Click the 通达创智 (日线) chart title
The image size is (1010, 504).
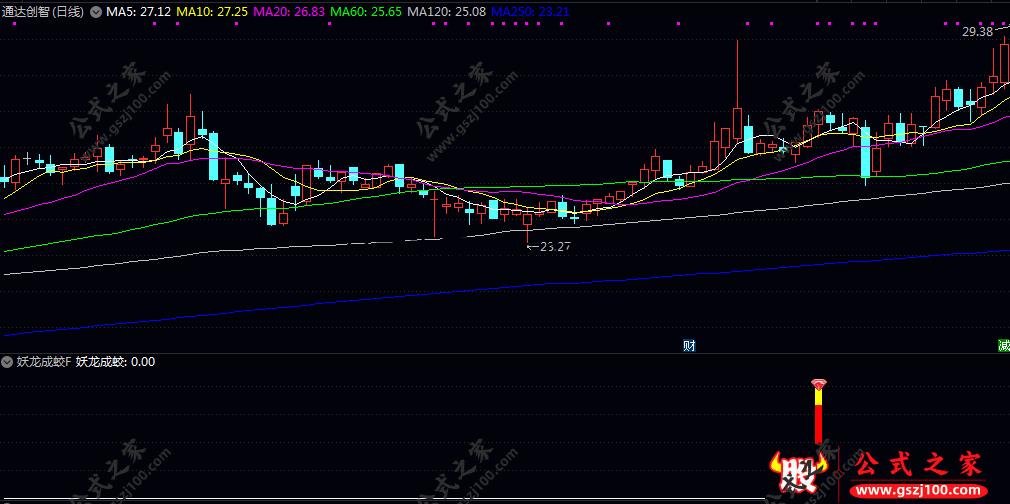coord(43,12)
